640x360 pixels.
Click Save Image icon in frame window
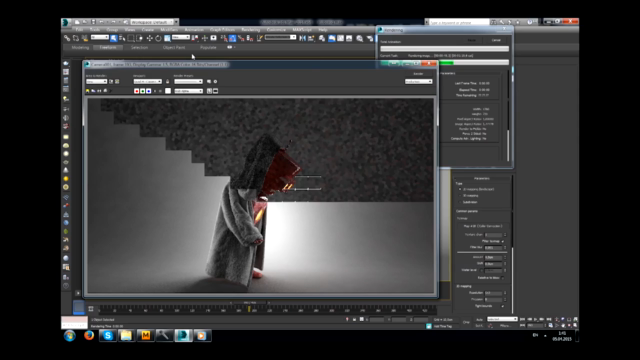pos(88,91)
